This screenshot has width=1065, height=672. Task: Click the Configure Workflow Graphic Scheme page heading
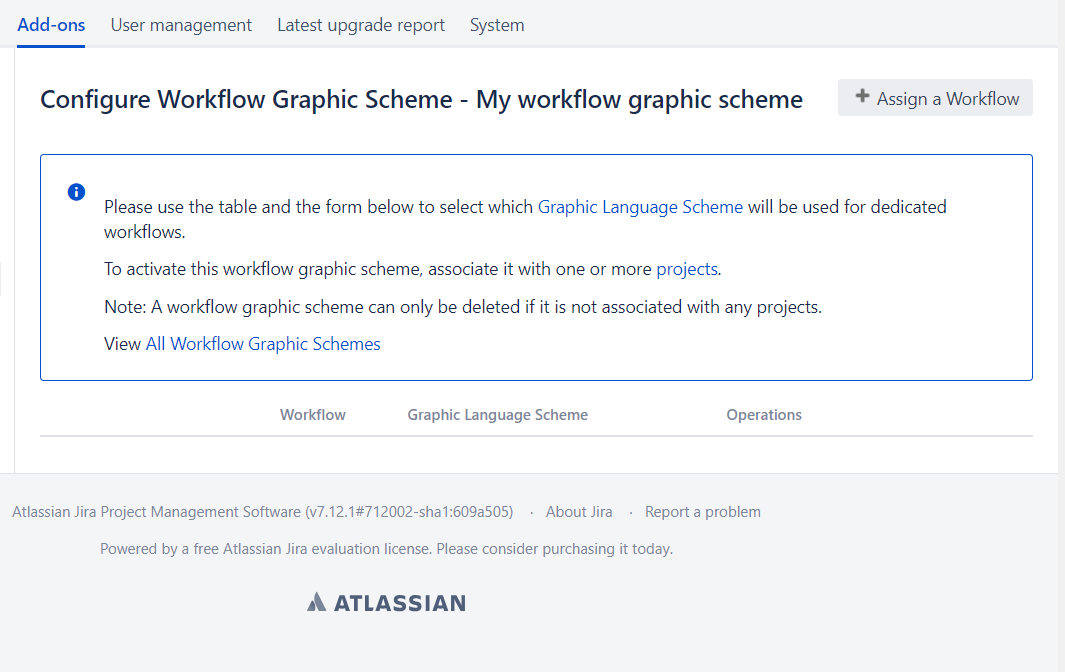click(x=421, y=99)
